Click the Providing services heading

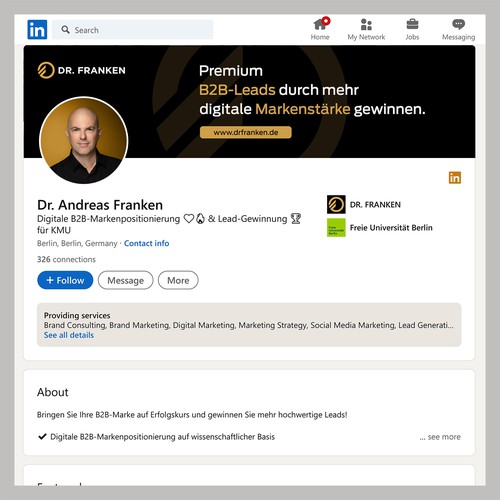pyautogui.click(x=77, y=315)
